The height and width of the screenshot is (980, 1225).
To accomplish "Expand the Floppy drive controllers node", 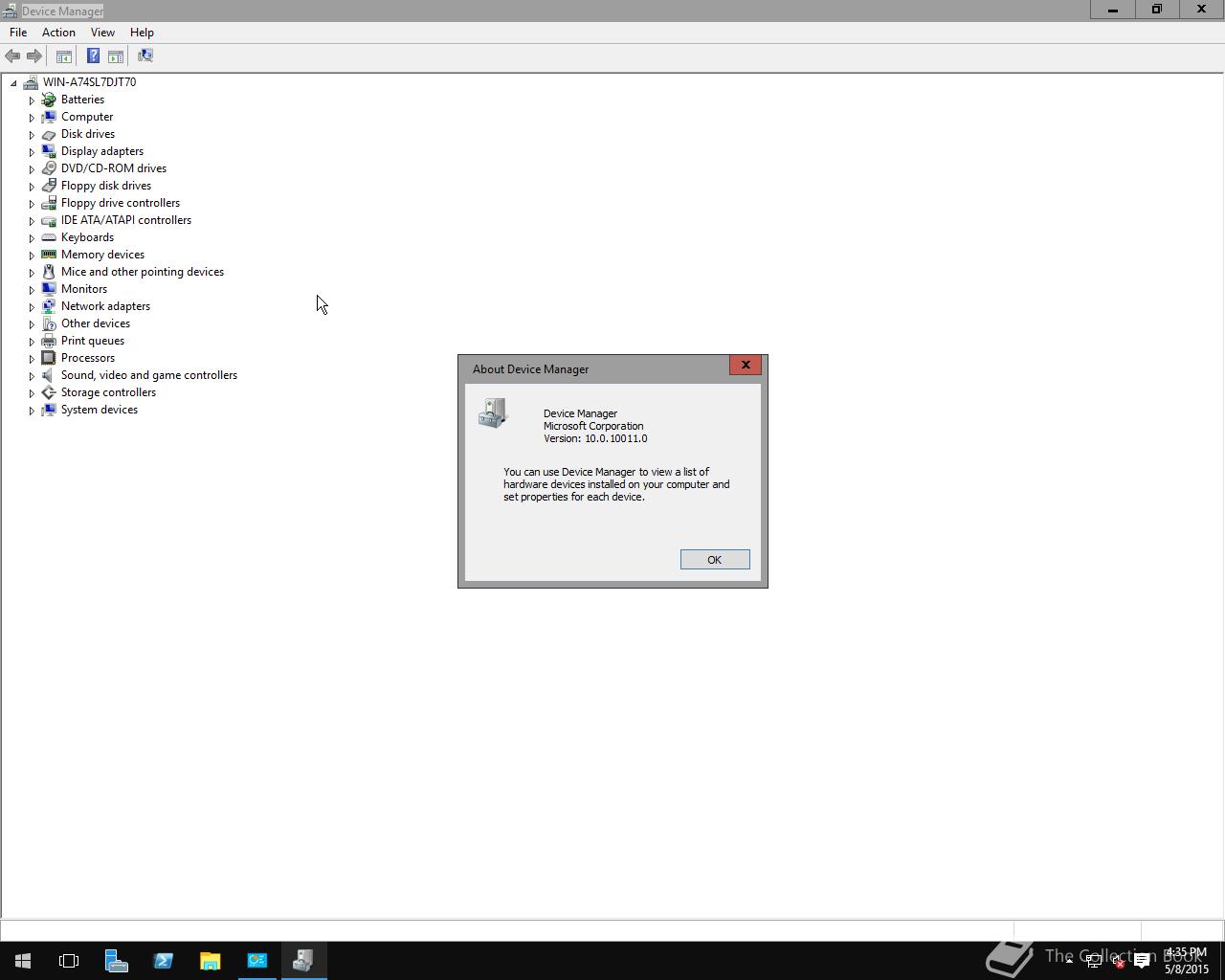I will point(32,204).
